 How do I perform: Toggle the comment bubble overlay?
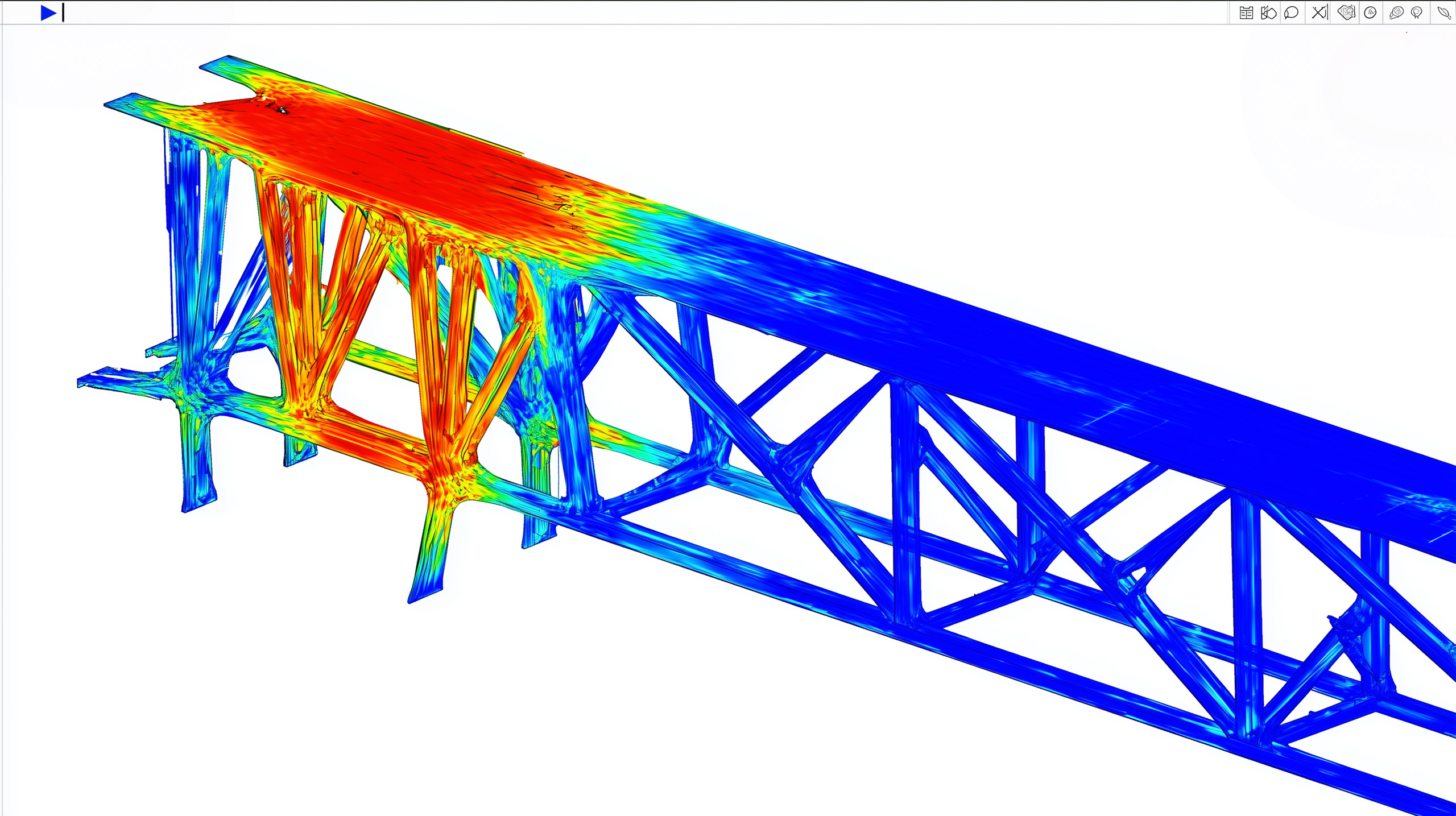[x=1290, y=13]
